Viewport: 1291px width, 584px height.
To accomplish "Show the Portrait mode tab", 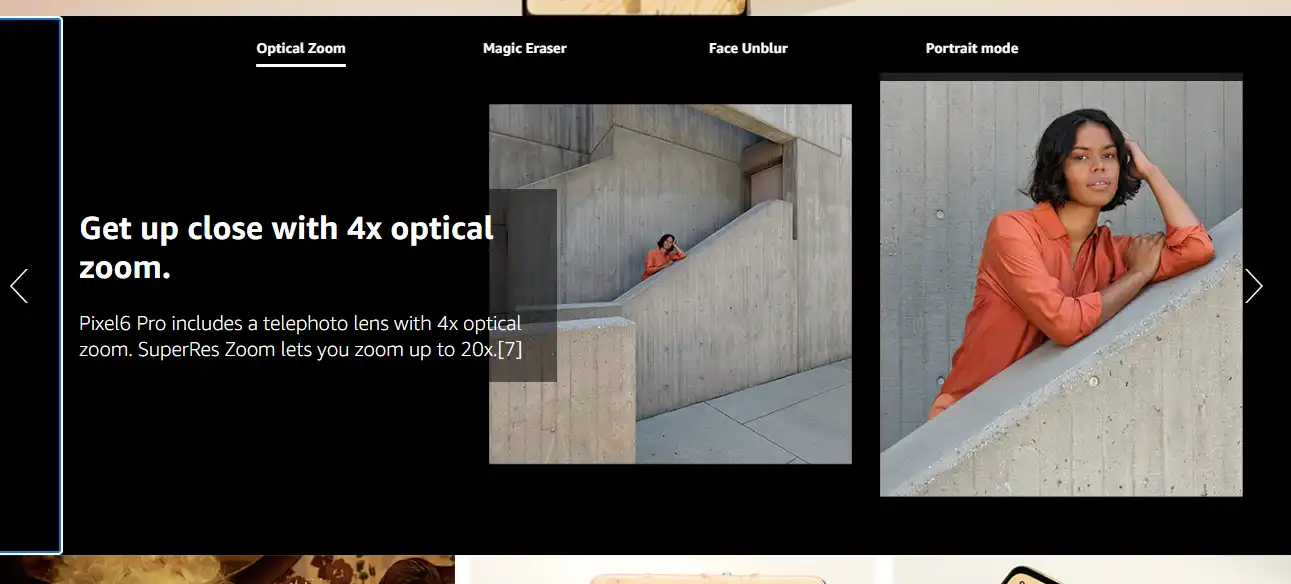I will 972,48.
